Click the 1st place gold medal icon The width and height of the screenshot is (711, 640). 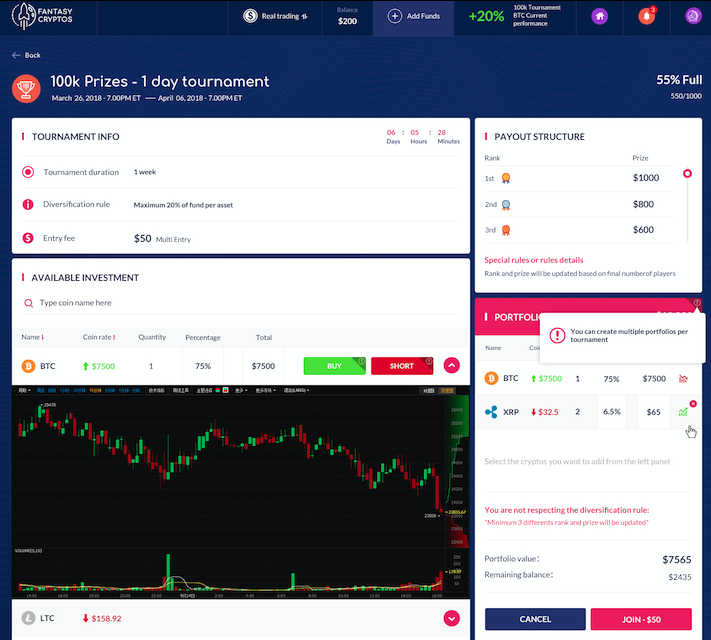(506, 178)
